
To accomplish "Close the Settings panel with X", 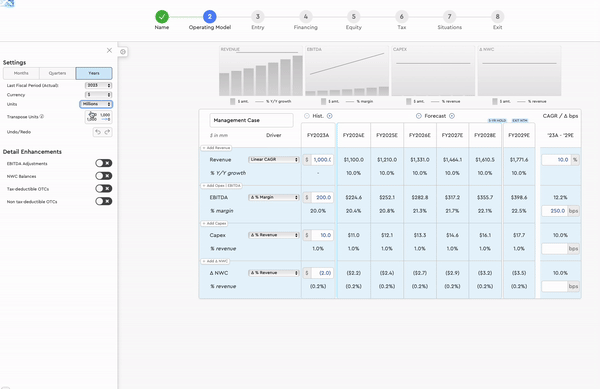I will tap(109, 50).
